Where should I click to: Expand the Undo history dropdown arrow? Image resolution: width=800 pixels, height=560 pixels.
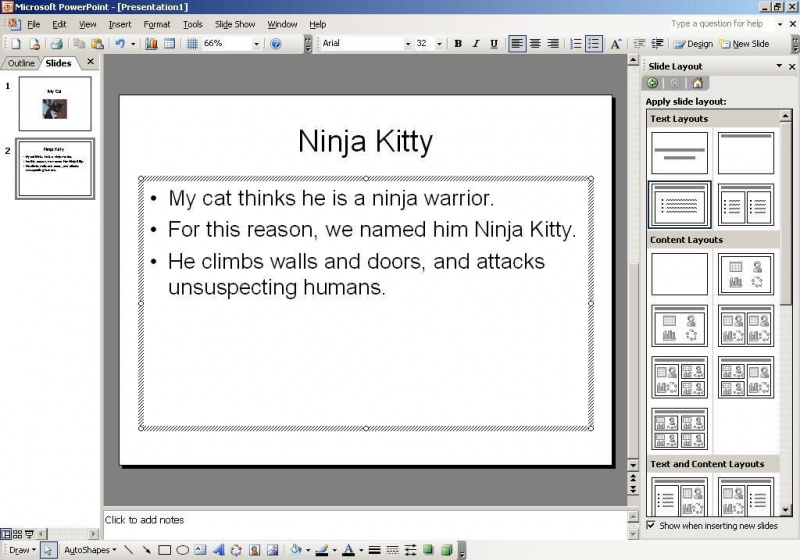133,44
